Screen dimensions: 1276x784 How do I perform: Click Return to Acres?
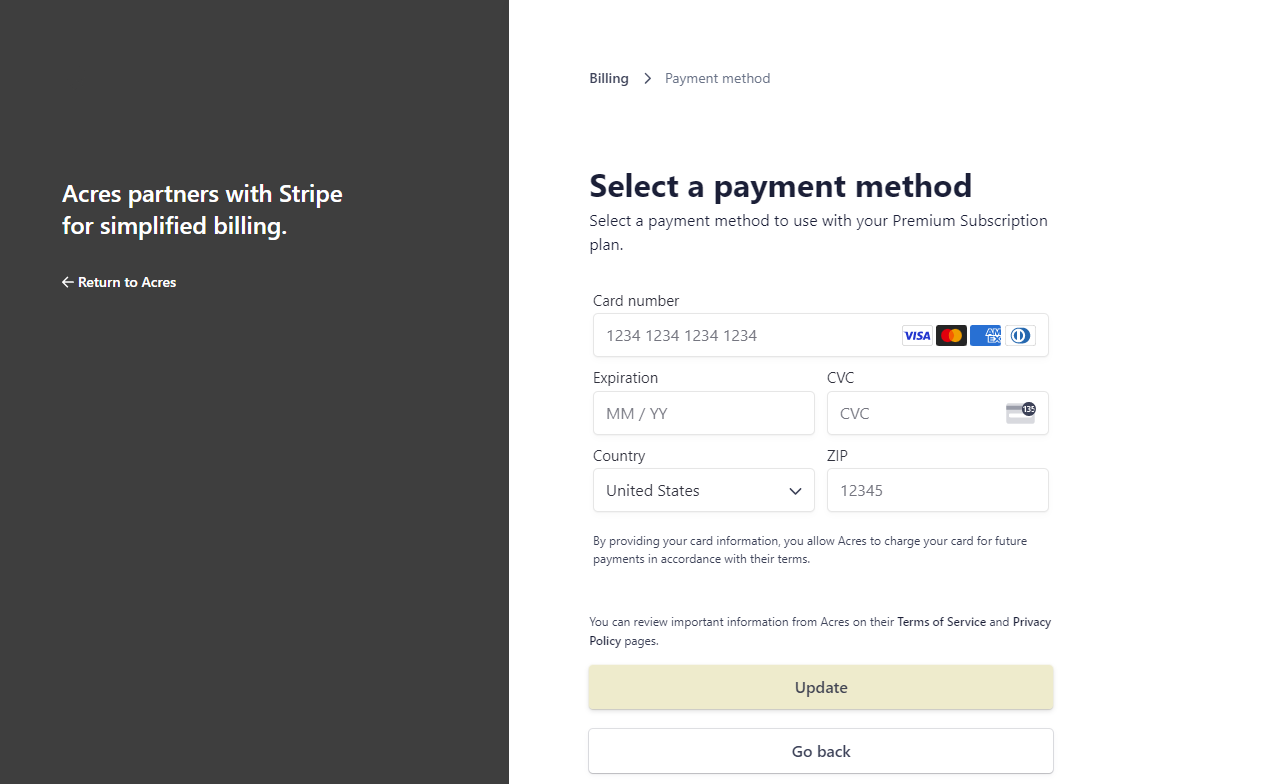(127, 282)
